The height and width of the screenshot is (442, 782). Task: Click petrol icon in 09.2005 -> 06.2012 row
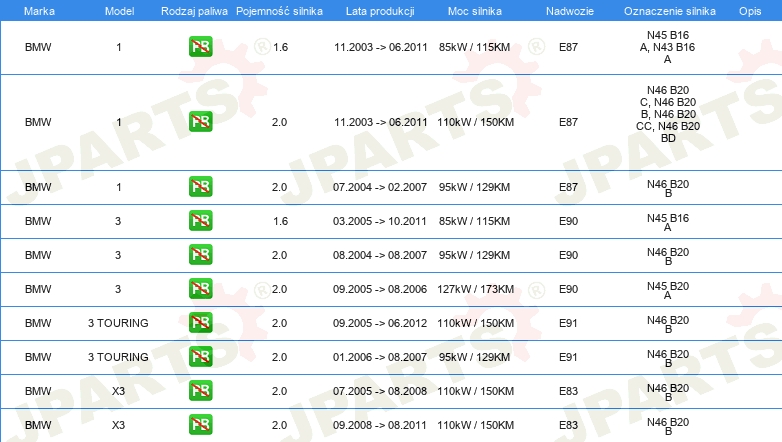point(200,322)
